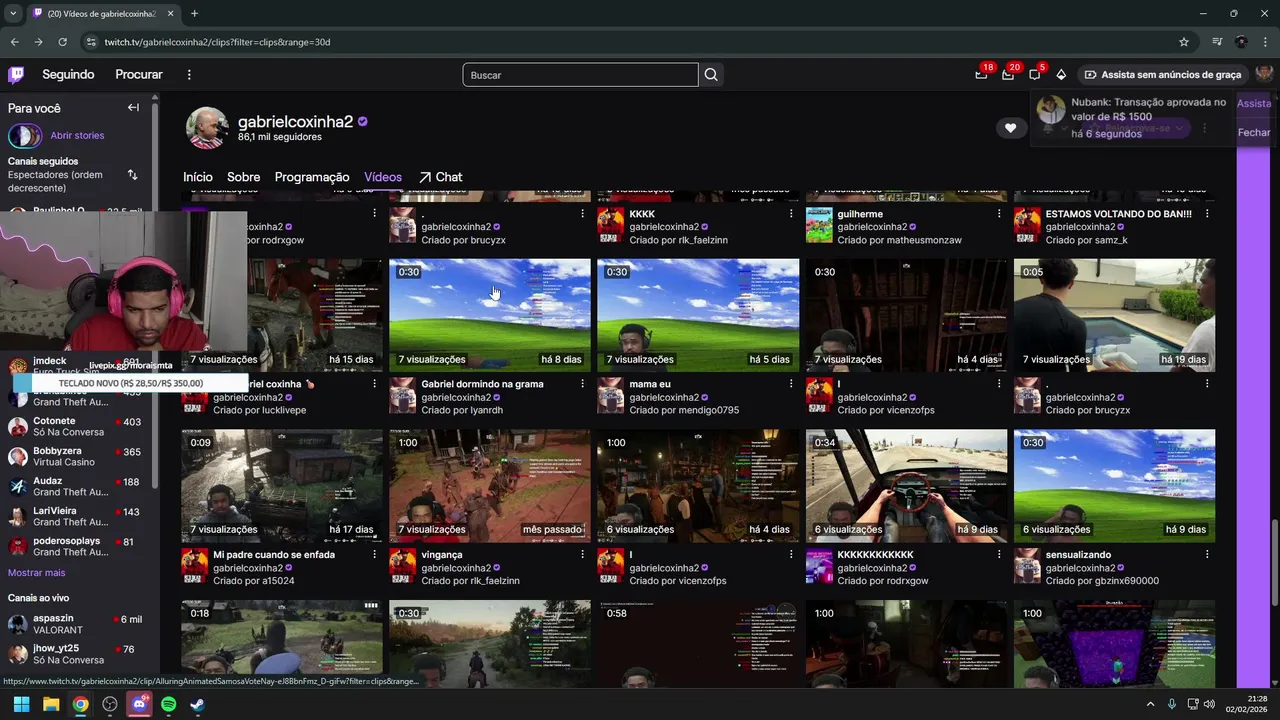Viewport: 1280px width, 720px height.
Task: Open Cotonete channel in sidebar
Action: 75,427
